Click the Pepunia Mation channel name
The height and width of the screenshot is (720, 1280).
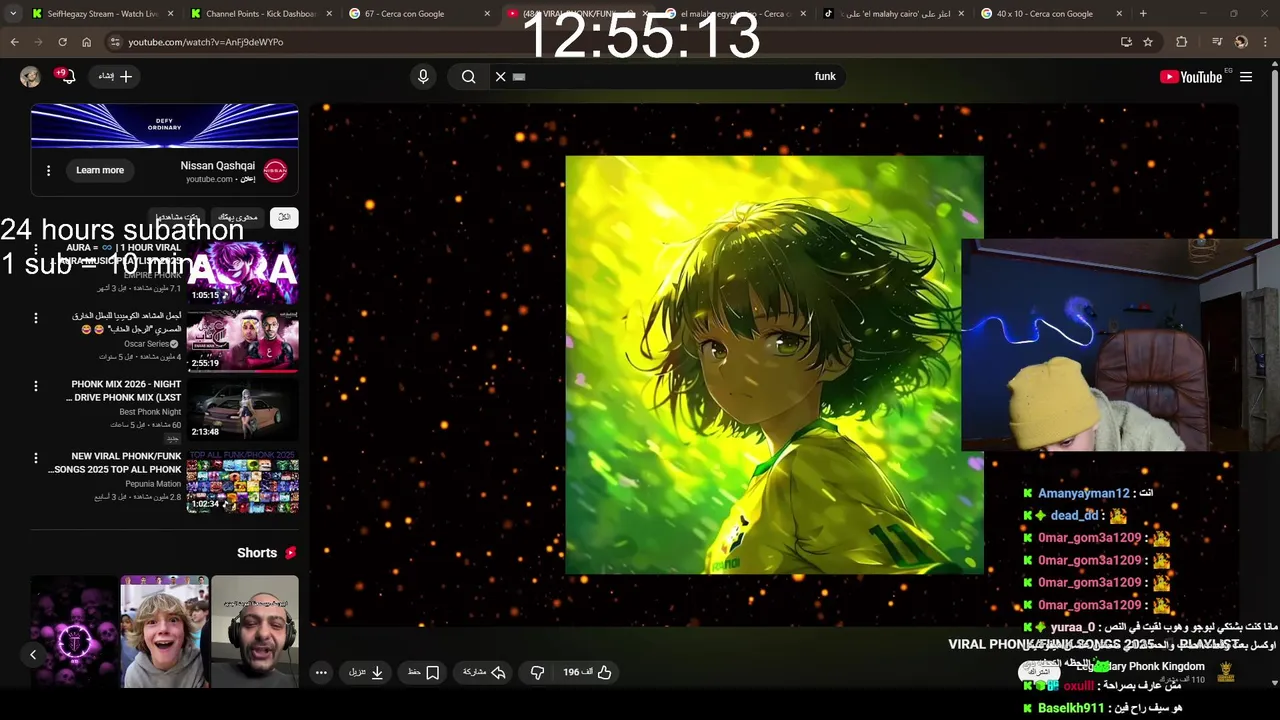click(x=153, y=484)
